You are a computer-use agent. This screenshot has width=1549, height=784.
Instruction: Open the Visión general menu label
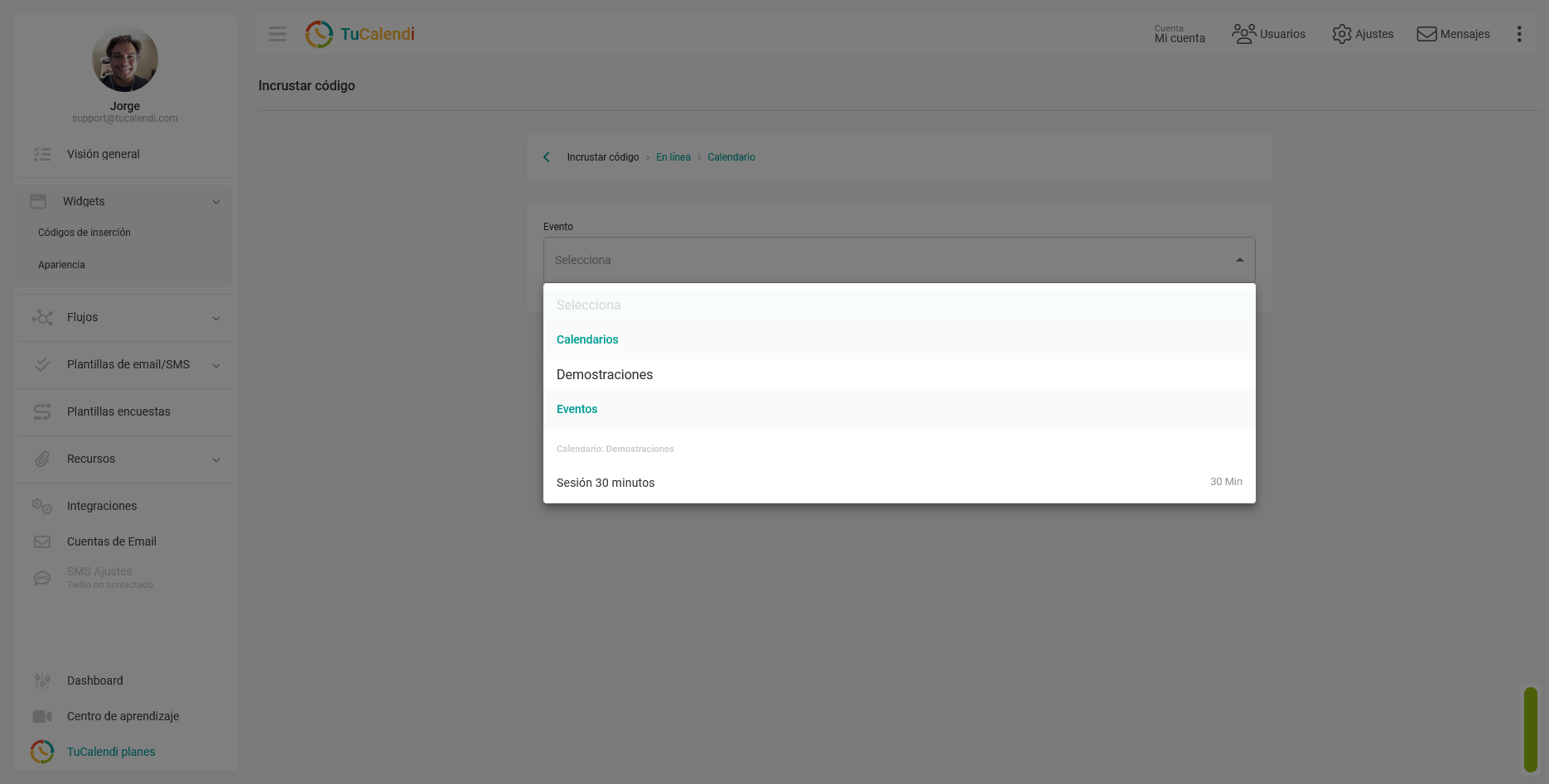click(x=104, y=154)
